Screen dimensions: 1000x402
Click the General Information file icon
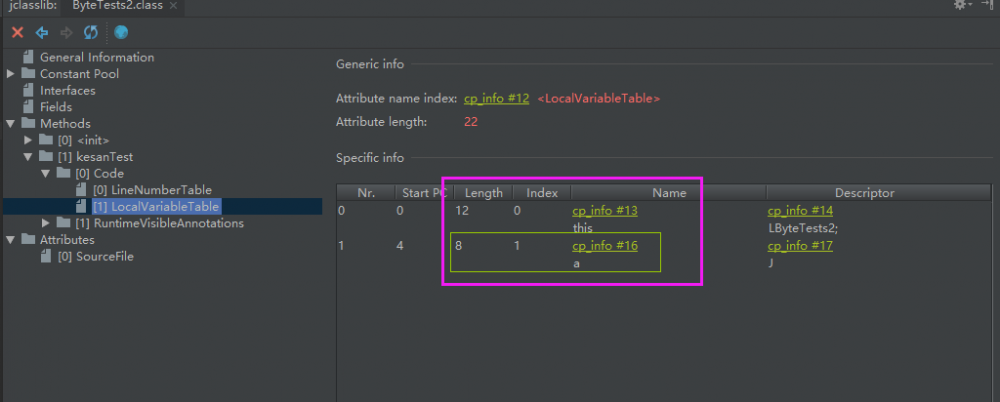(27, 57)
